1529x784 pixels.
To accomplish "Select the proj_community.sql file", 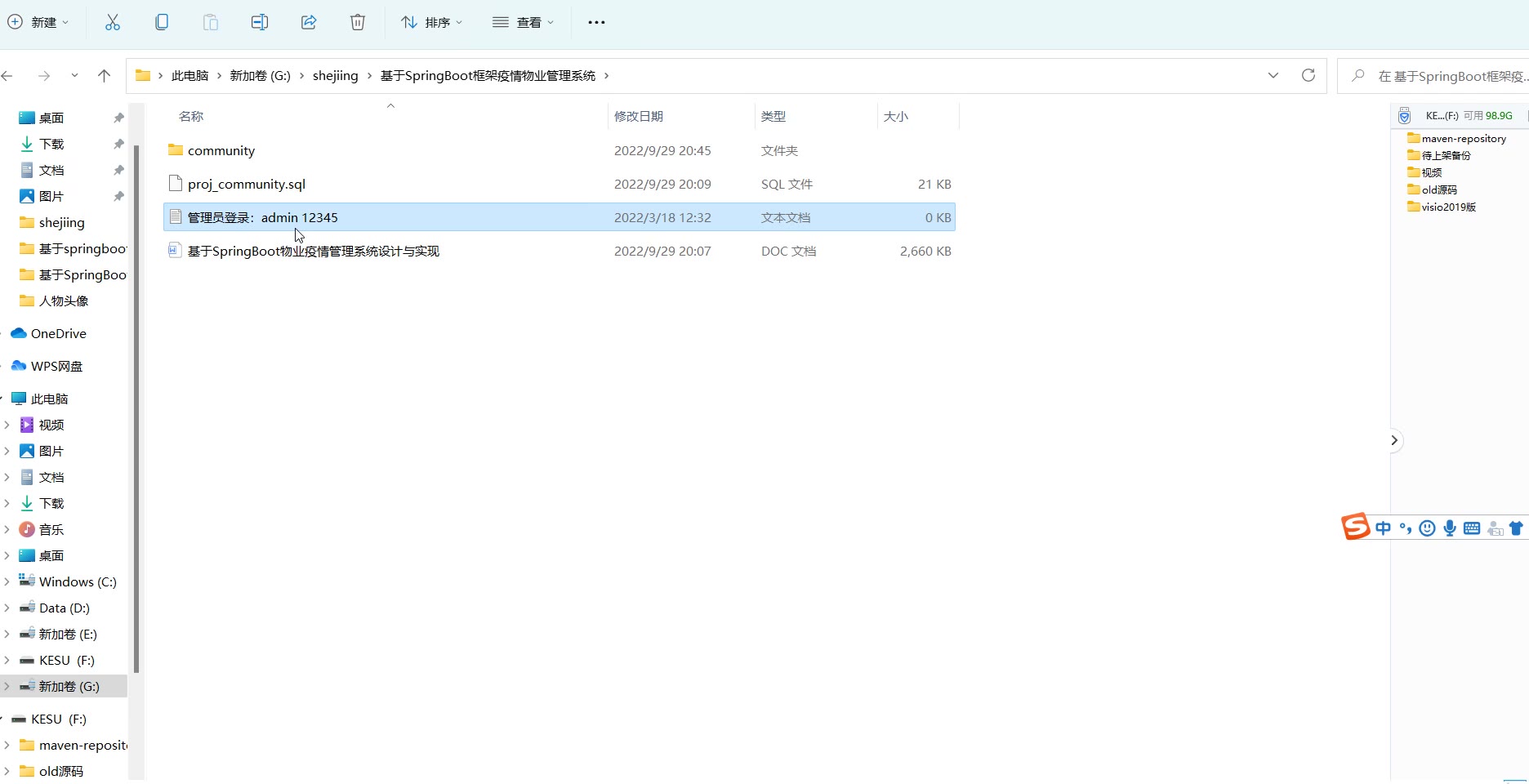I will click(246, 185).
